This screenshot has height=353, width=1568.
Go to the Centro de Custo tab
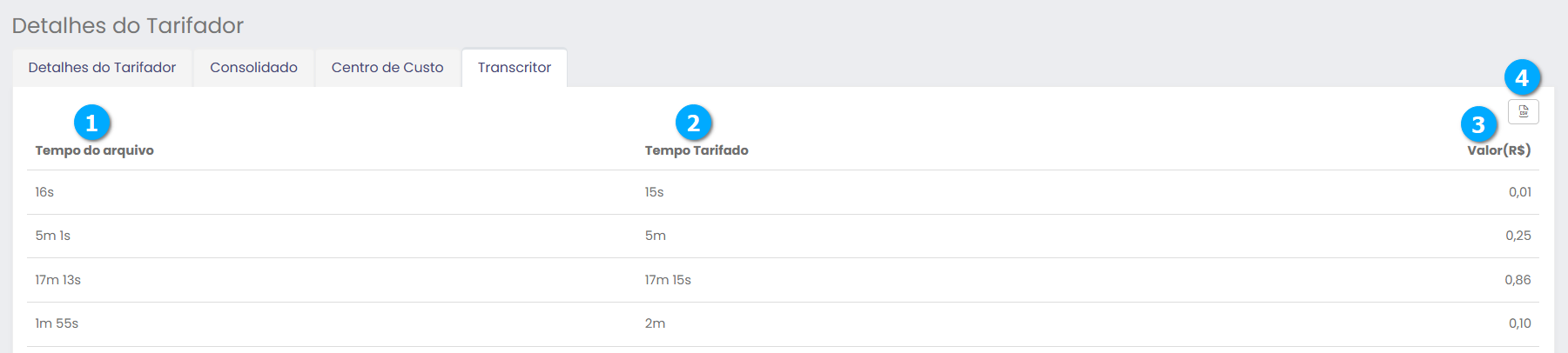(387, 68)
